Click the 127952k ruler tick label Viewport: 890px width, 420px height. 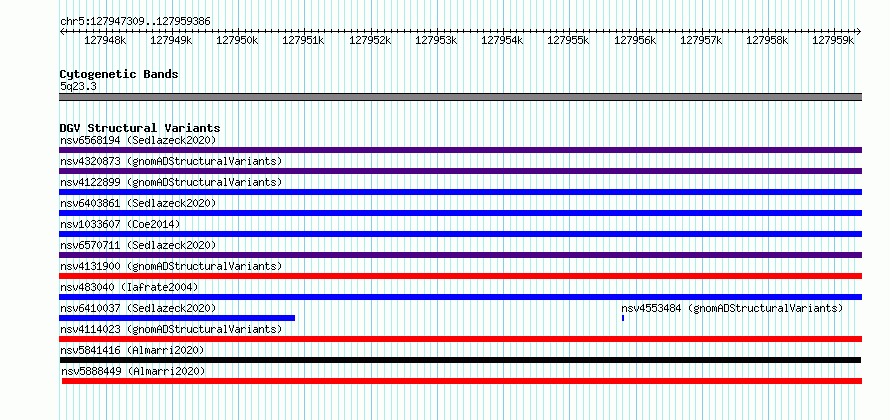pyautogui.click(x=370, y=40)
